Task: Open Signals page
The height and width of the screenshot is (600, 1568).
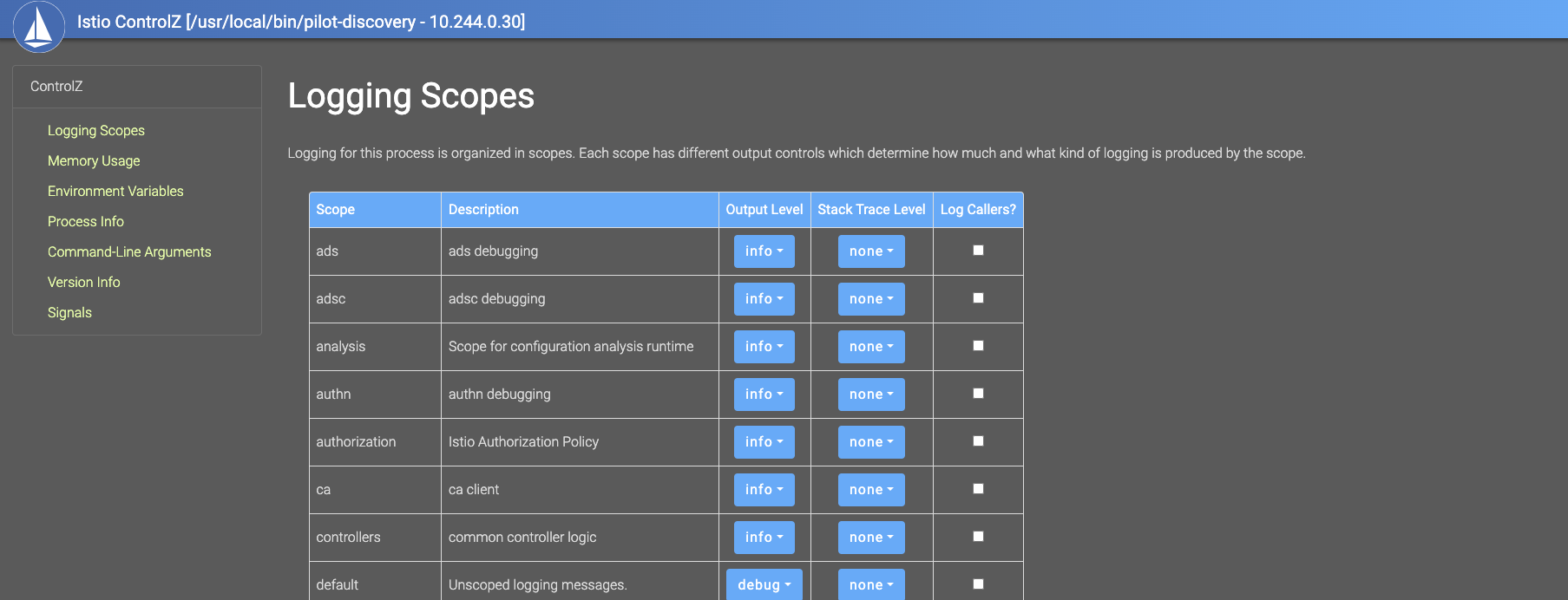Action: (69, 313)
